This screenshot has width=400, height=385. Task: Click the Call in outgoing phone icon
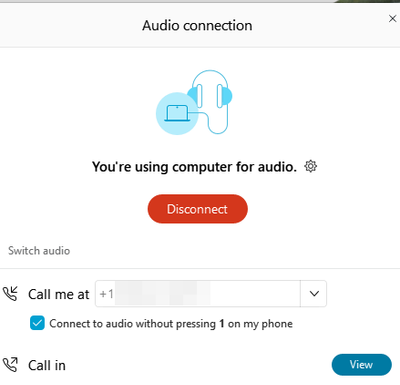pyautogui.click(x=10, y=365)
